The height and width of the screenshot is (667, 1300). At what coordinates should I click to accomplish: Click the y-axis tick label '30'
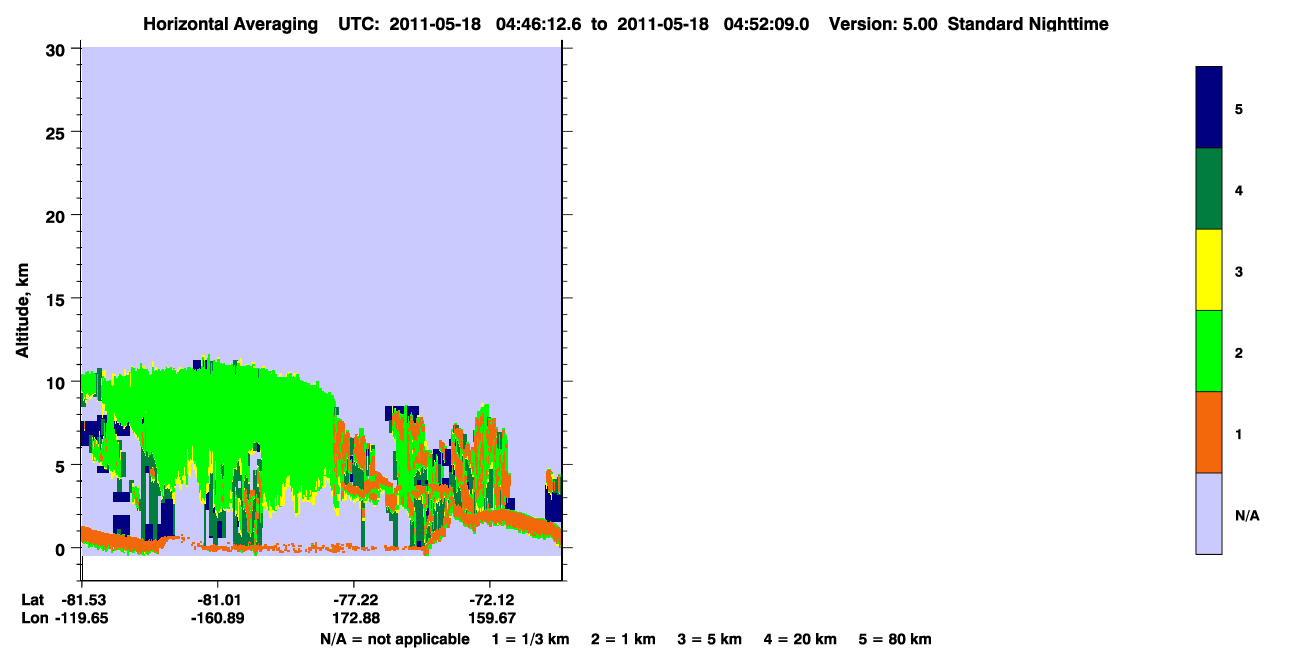(57, 49)
